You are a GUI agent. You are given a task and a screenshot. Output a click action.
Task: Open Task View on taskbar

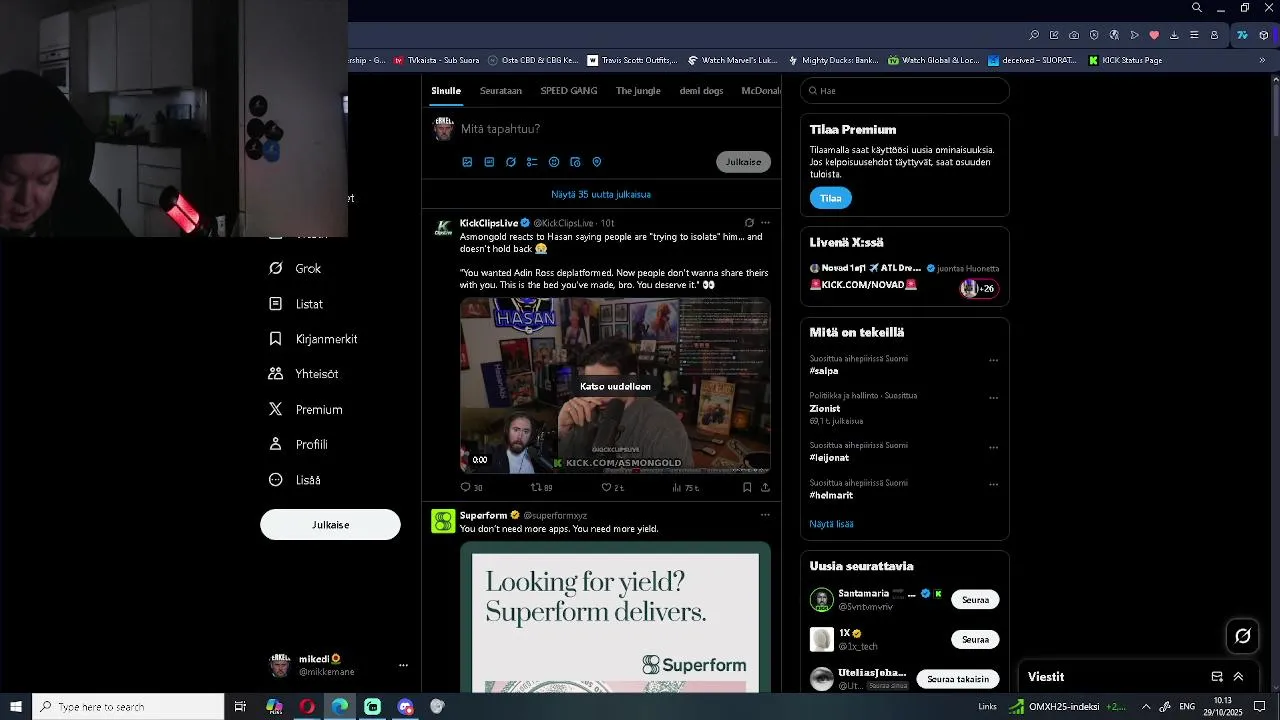pyautogui.click(x=240, y=707)
